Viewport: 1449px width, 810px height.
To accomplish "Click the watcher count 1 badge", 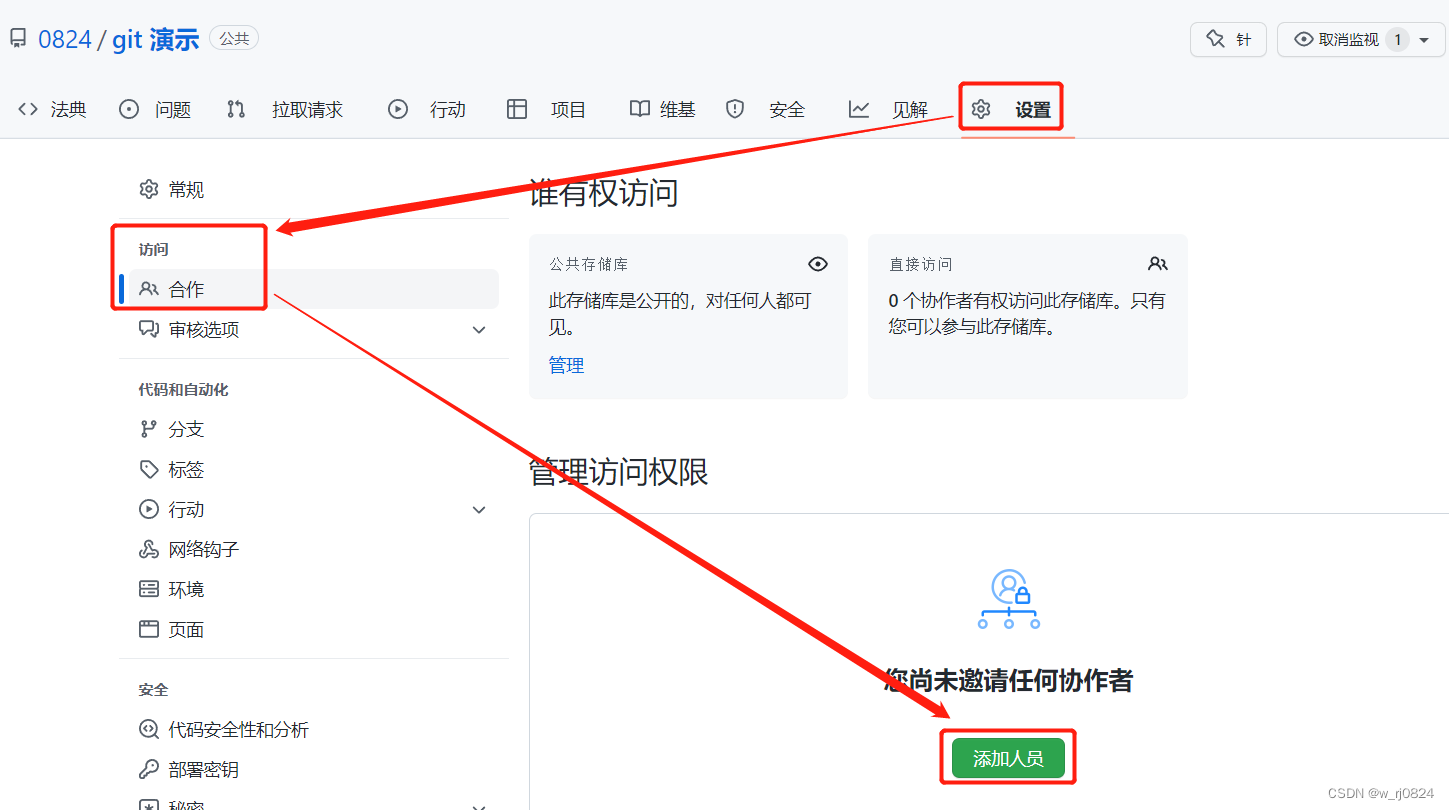I will pyautogui.click(x=1397, y=39).
